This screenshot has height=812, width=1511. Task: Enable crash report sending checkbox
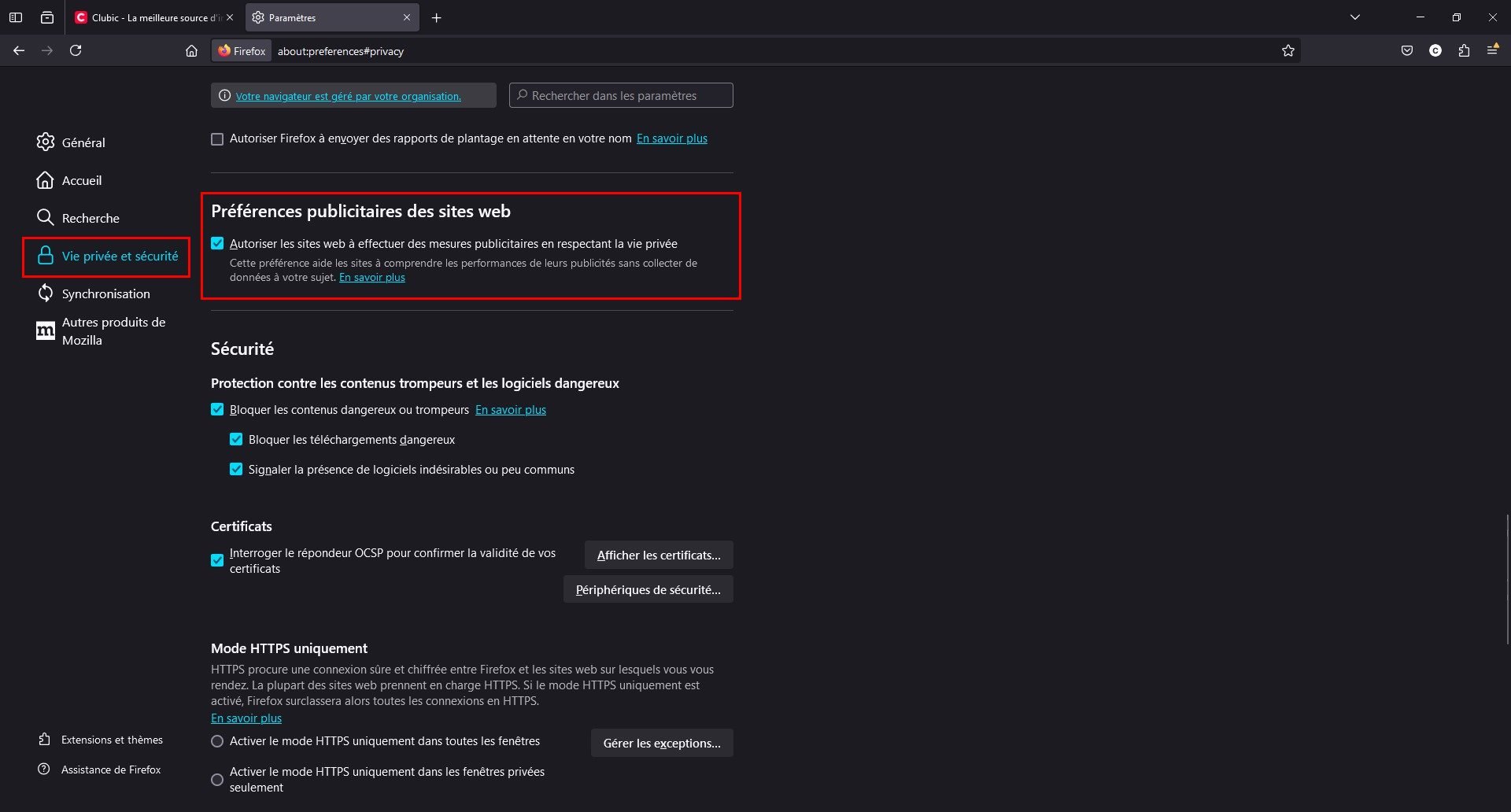[x=217, y=139]
